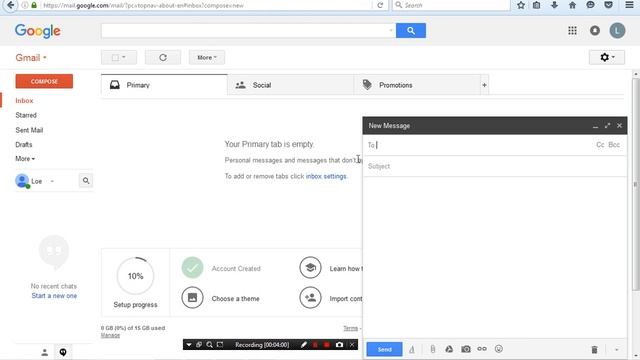Add Cc recipients
The width and height of the screenshot is (640, 360).
tap(600, 145)
